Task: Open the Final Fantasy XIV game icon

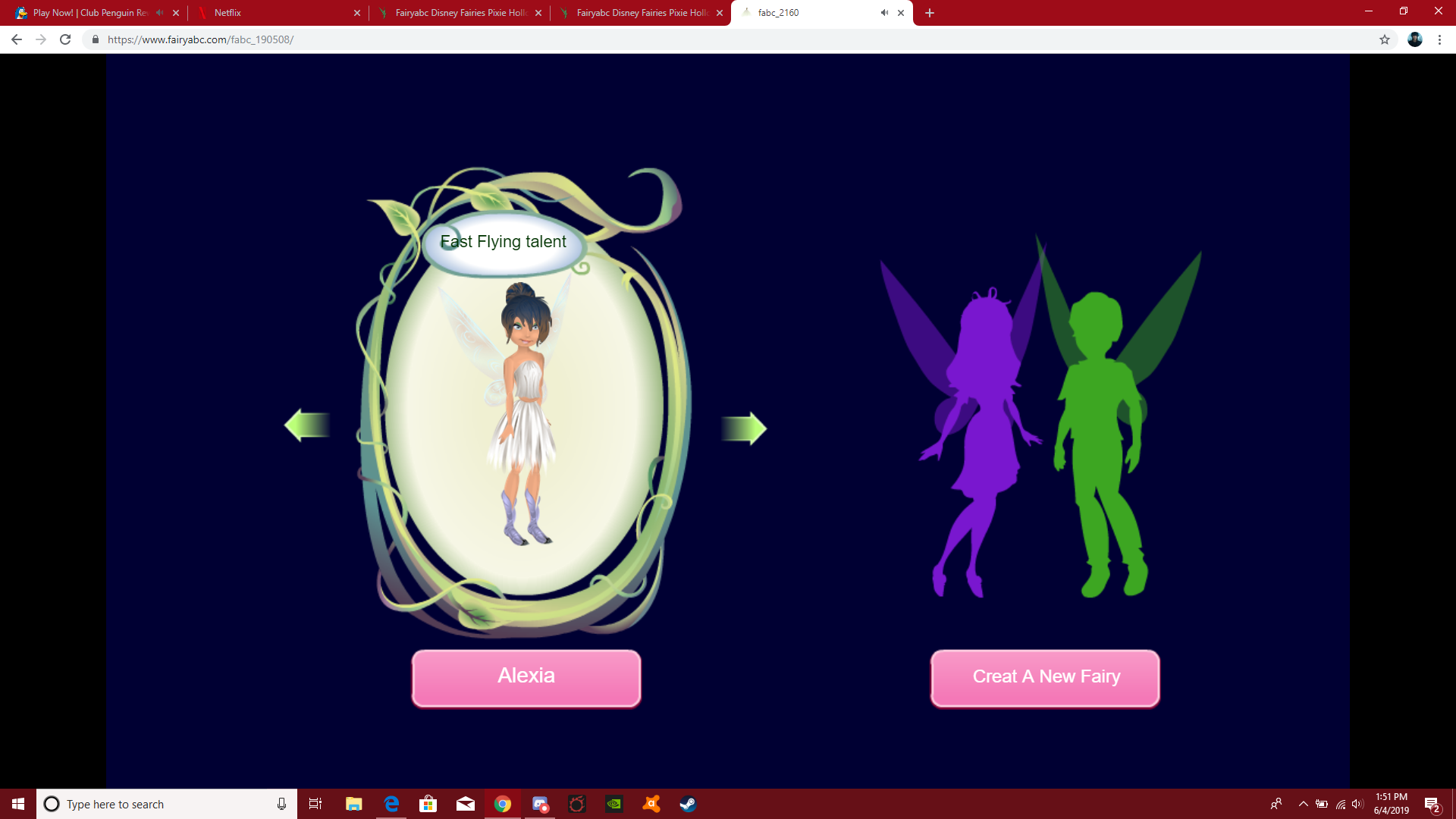Action: tap(577, 804)
